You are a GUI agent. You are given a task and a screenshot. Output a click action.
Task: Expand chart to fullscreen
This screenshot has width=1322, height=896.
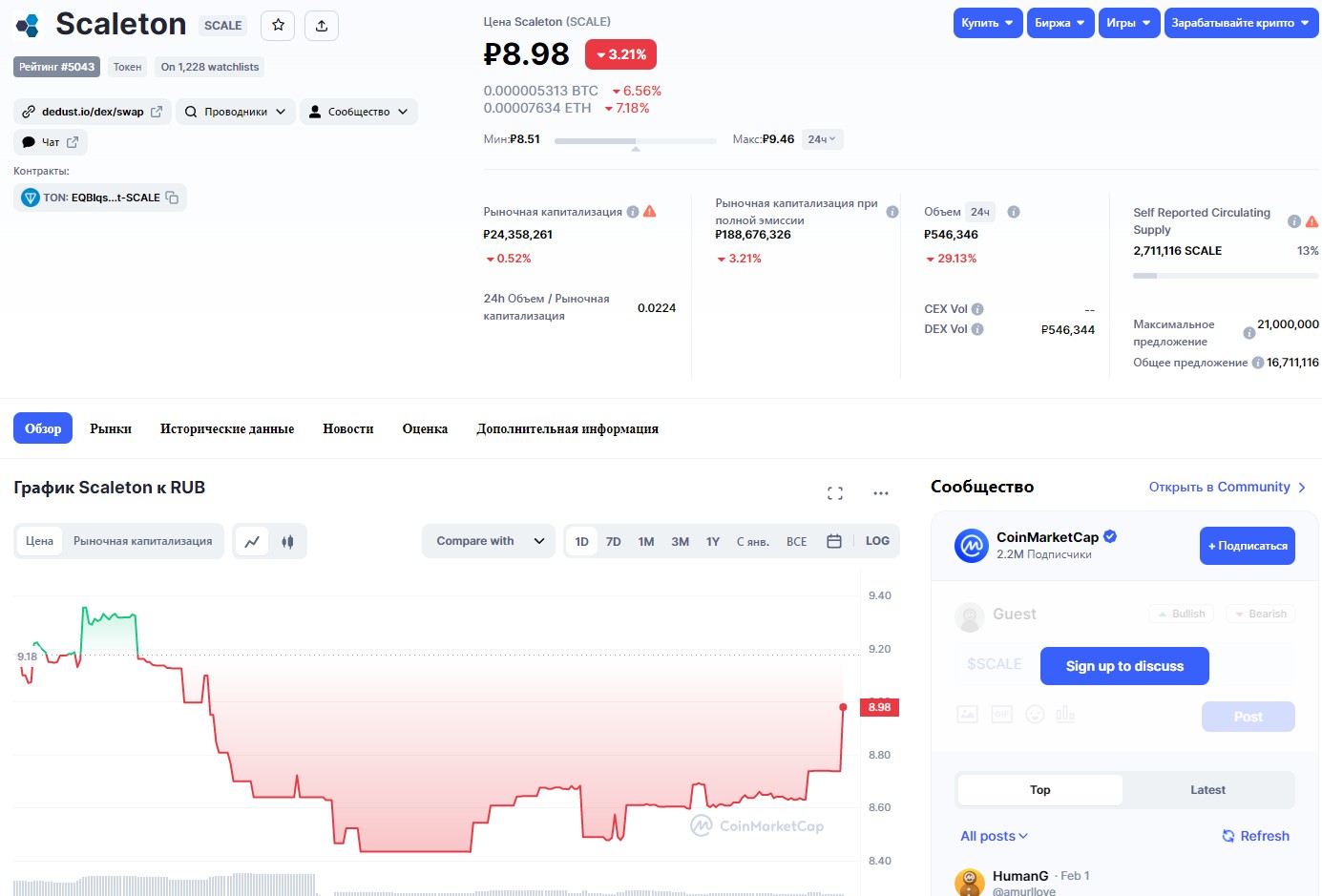click(x=835, y=493)
